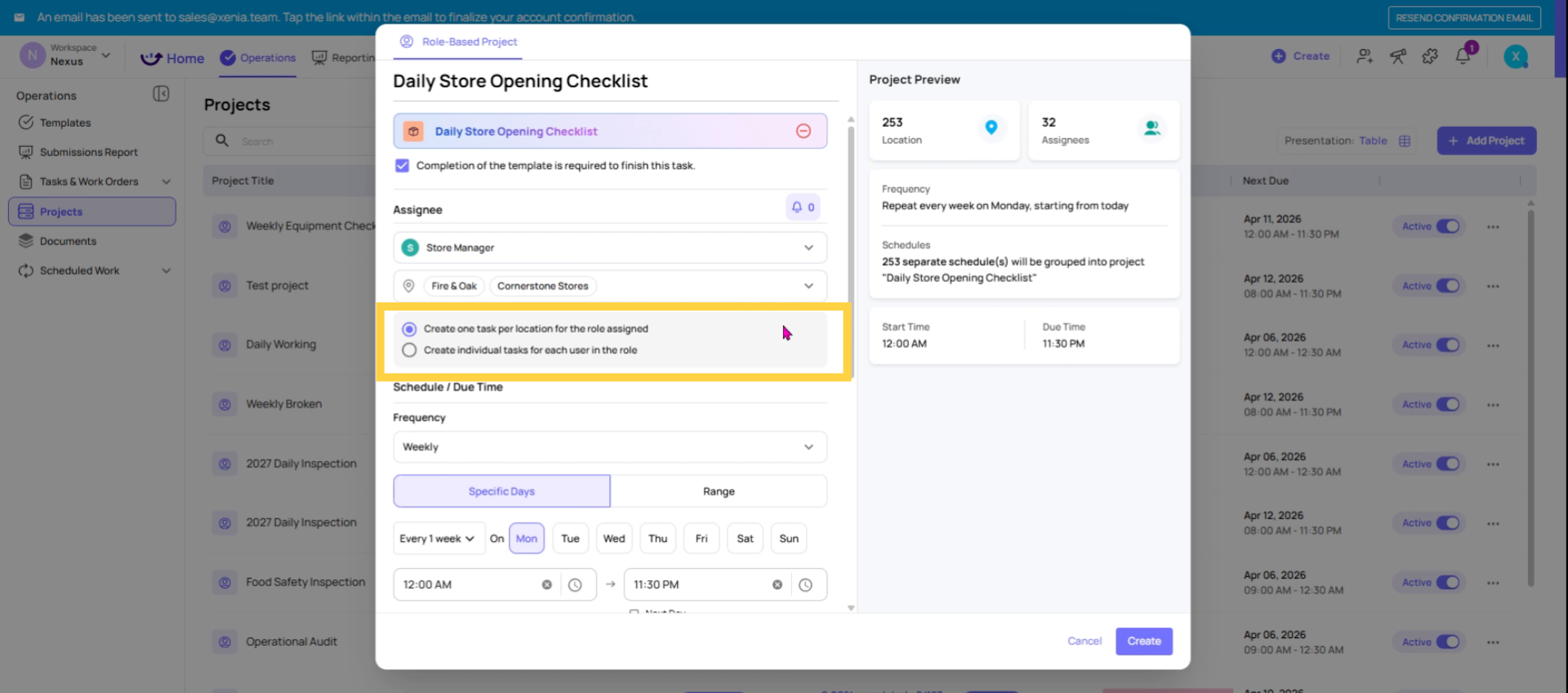Image resolution: width=1568 pixels, height=693 pixels.
Task: Open the start time clock picker
Action: pos(575,584)
